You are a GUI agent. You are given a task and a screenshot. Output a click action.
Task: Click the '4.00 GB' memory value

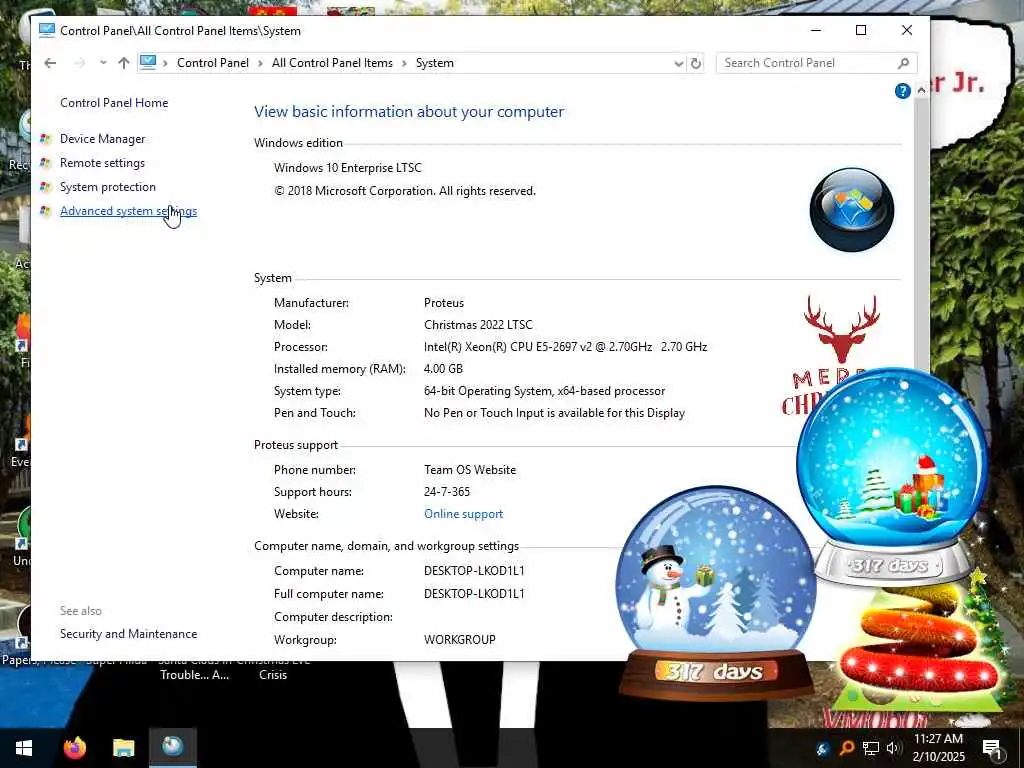point(443,369)
